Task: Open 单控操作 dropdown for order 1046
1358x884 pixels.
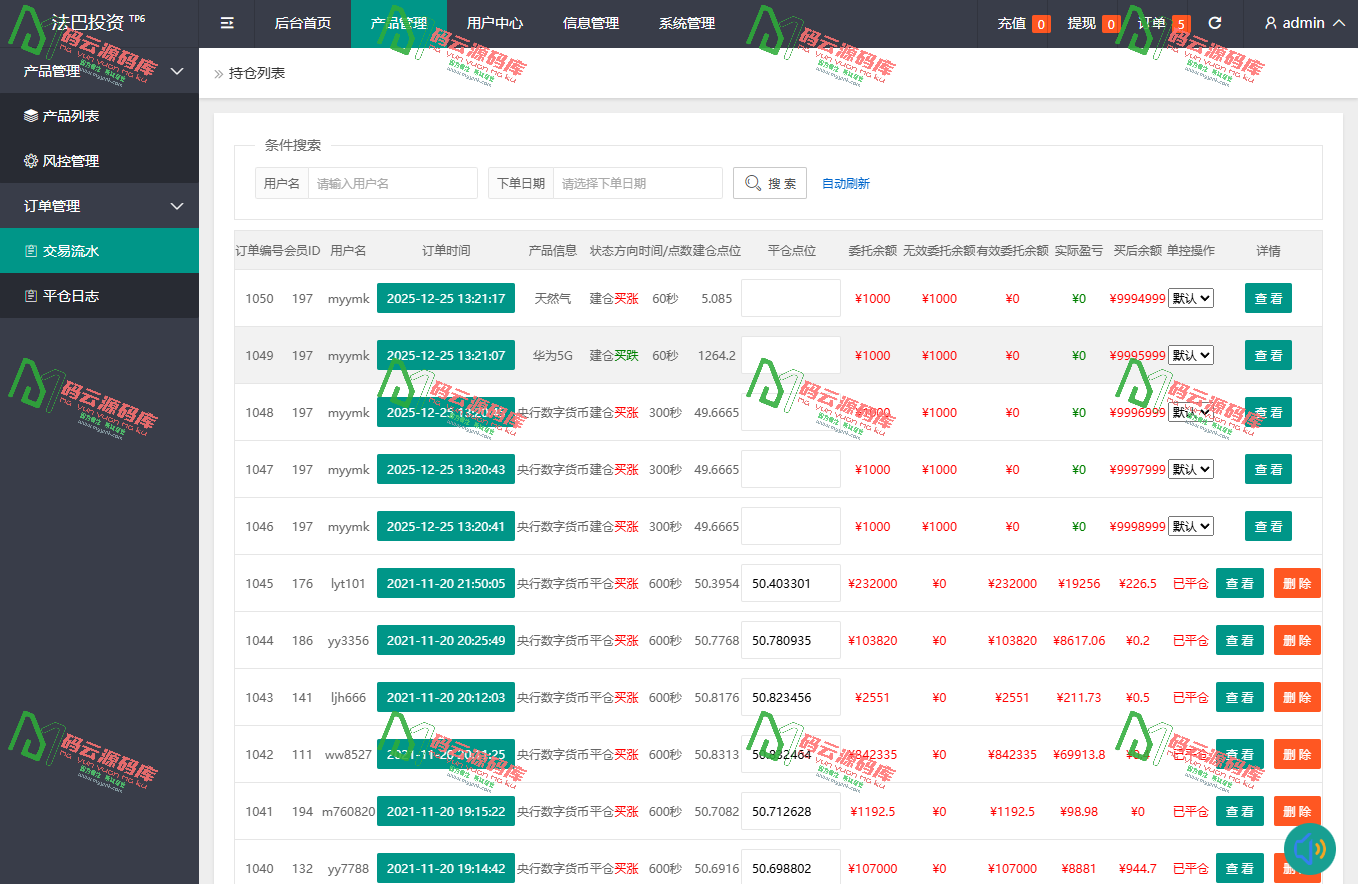Action: (1190, 526)
